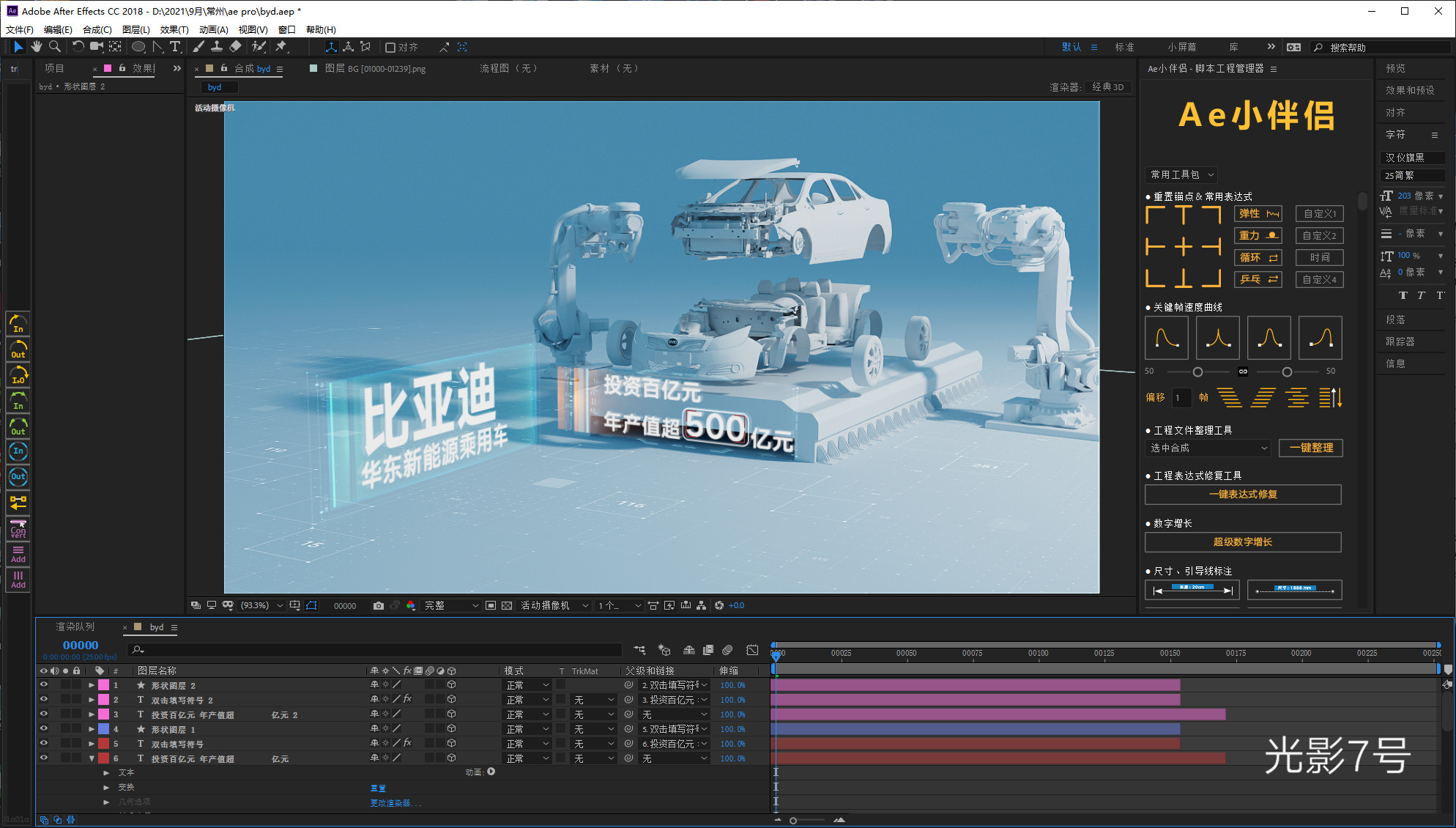
Task: Open the 活动摄像机 view dropdown
Action: coord(554,605)
